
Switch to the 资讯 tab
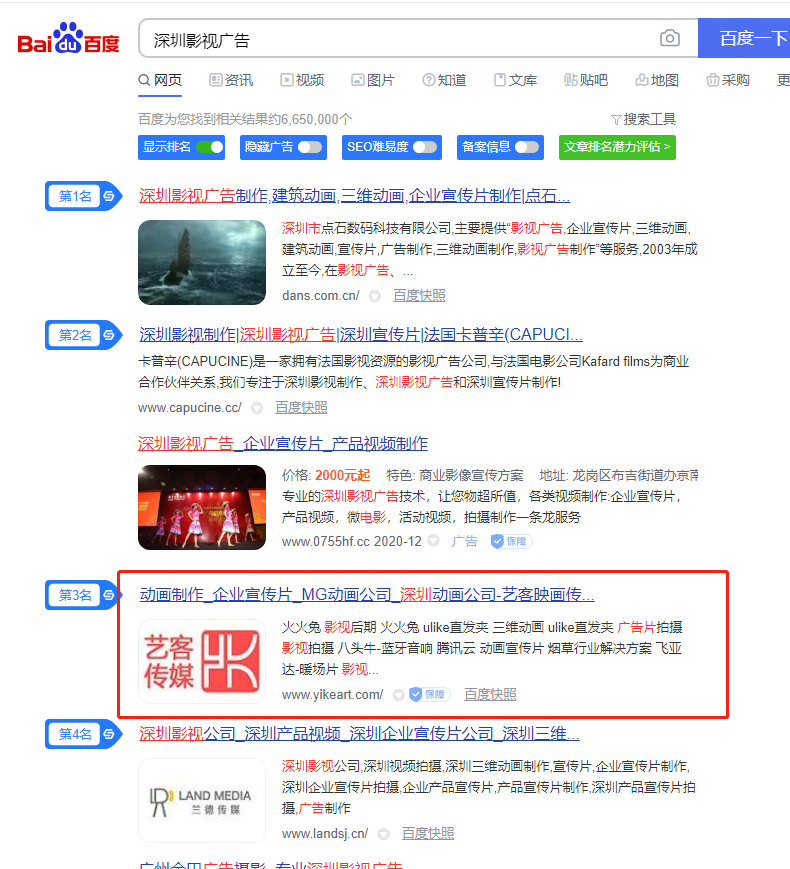click(x=231, y=80)
